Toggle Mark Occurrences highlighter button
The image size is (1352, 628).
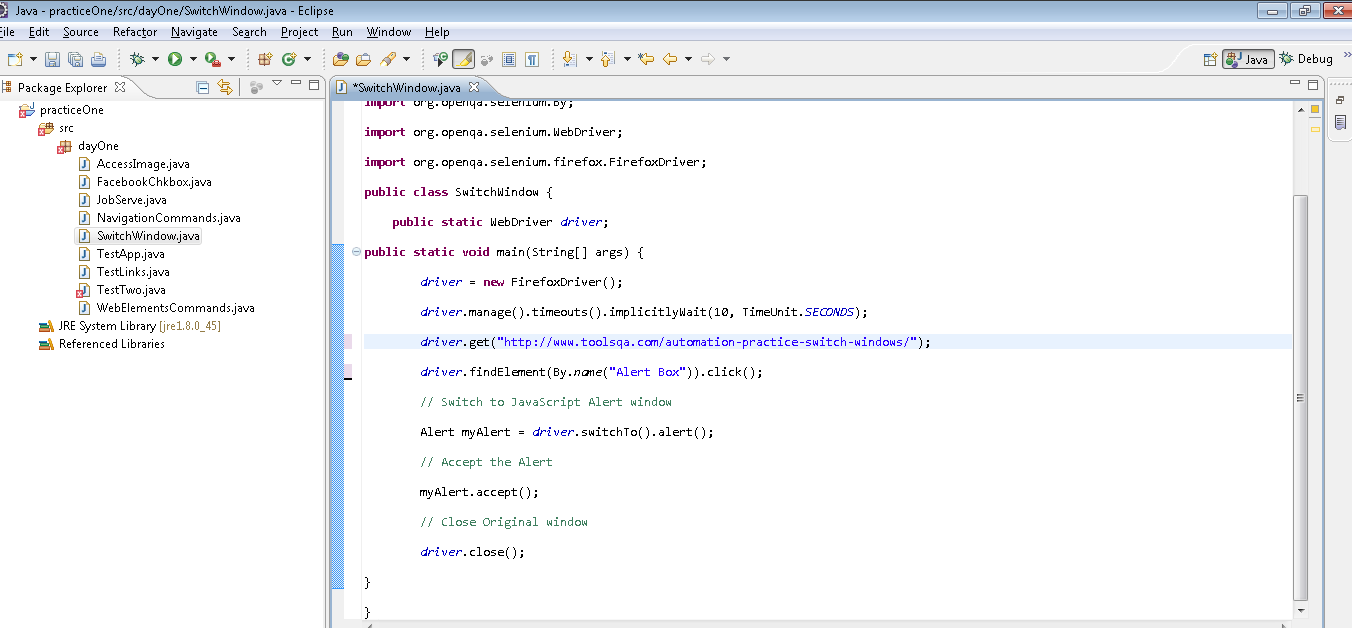pyautogui.click(x=463, y=59)
